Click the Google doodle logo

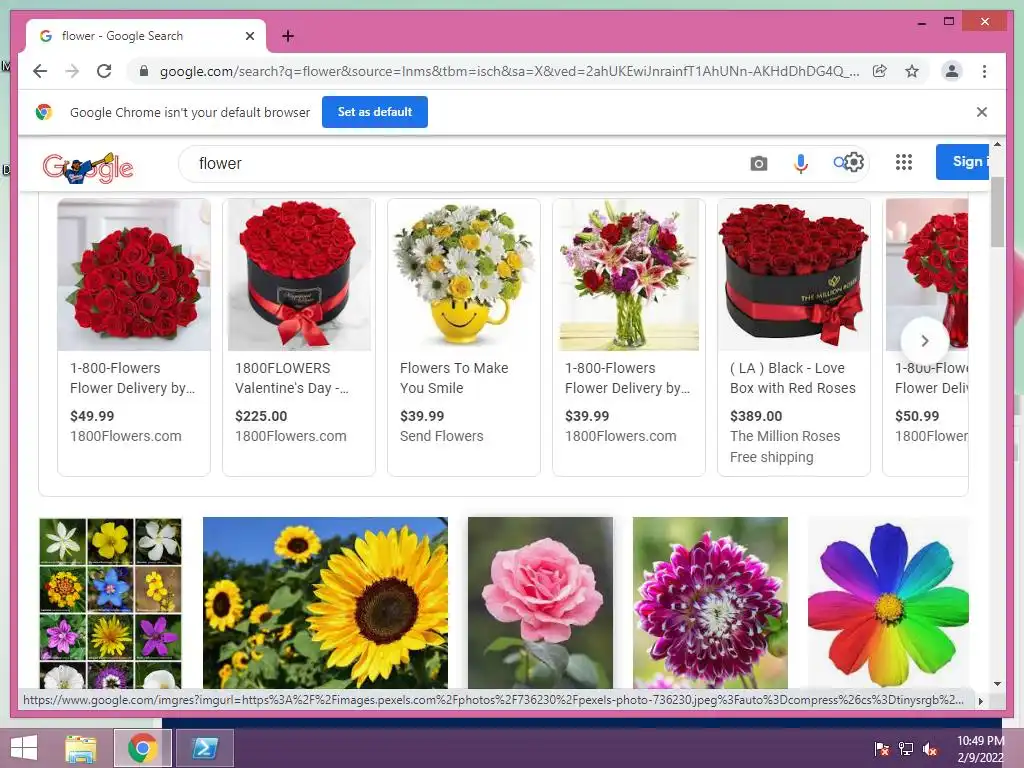[x=88, y=168]
